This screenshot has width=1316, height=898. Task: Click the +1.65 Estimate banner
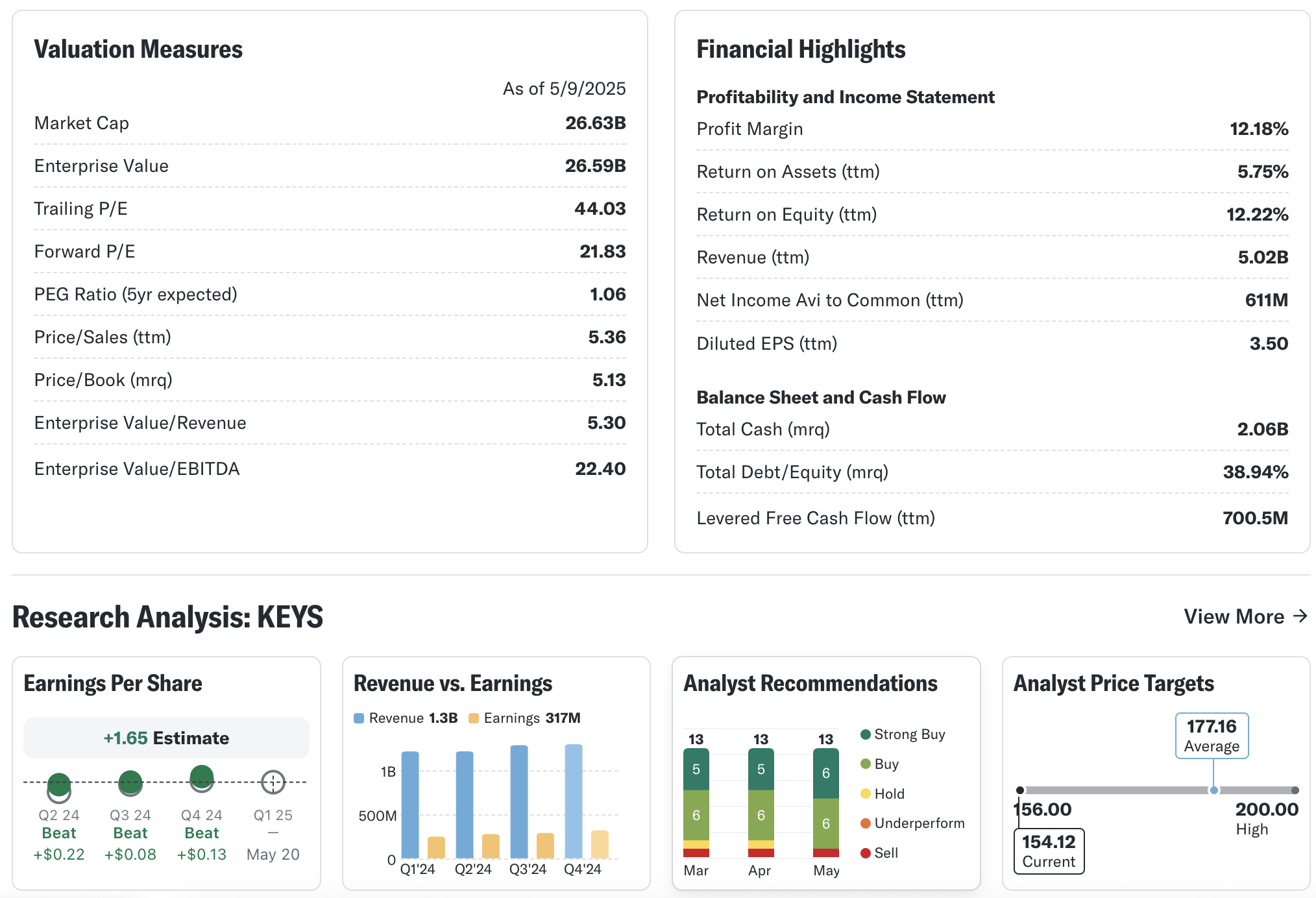[x=166, y=738]
